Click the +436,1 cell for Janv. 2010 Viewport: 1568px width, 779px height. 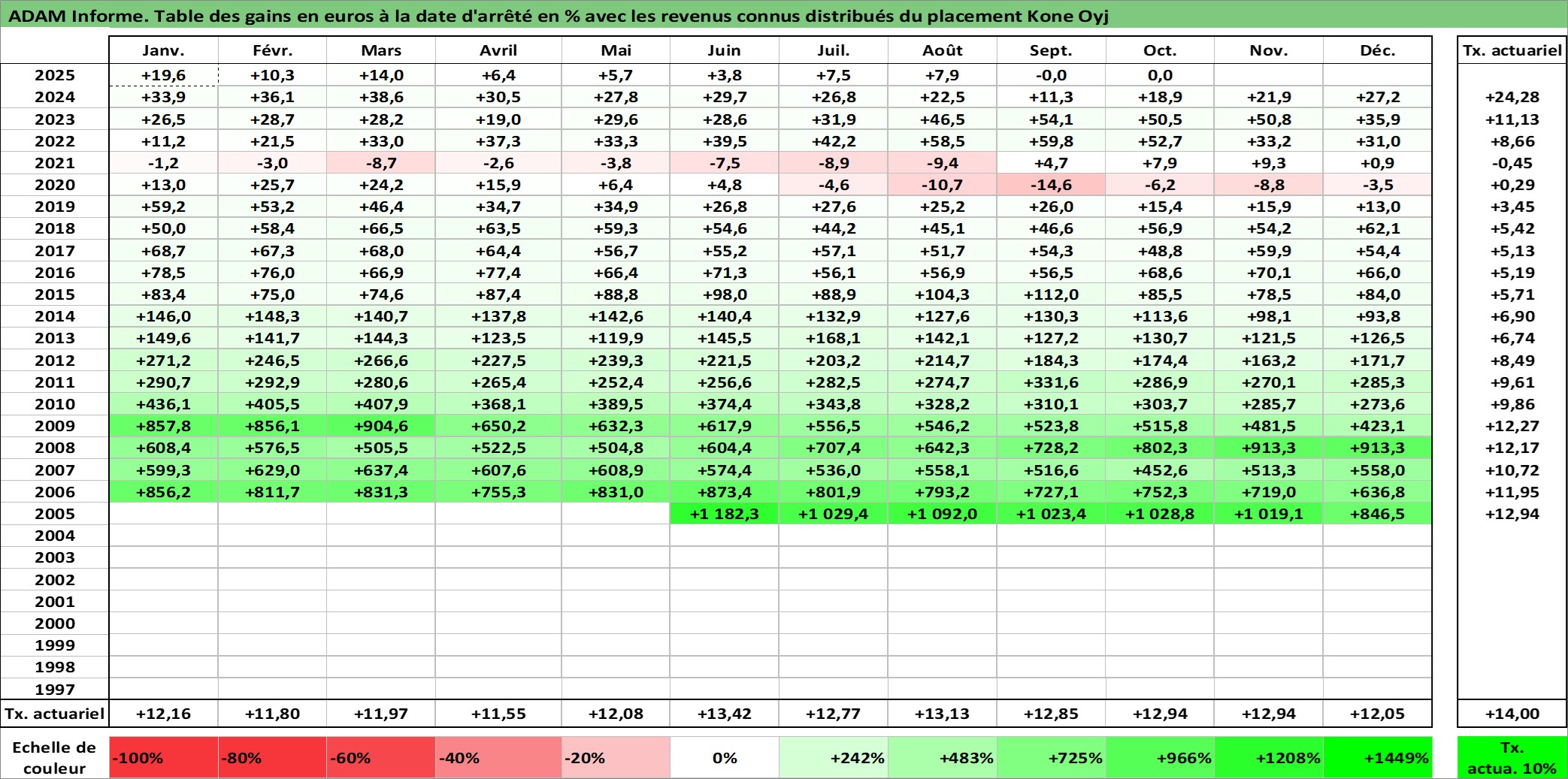coord(163,404)
